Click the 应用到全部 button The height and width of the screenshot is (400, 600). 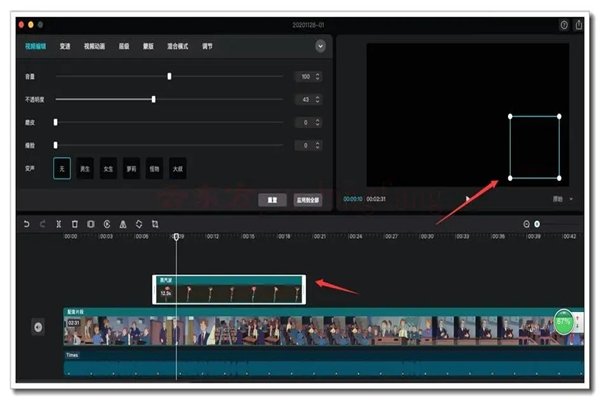click(308, 199)
